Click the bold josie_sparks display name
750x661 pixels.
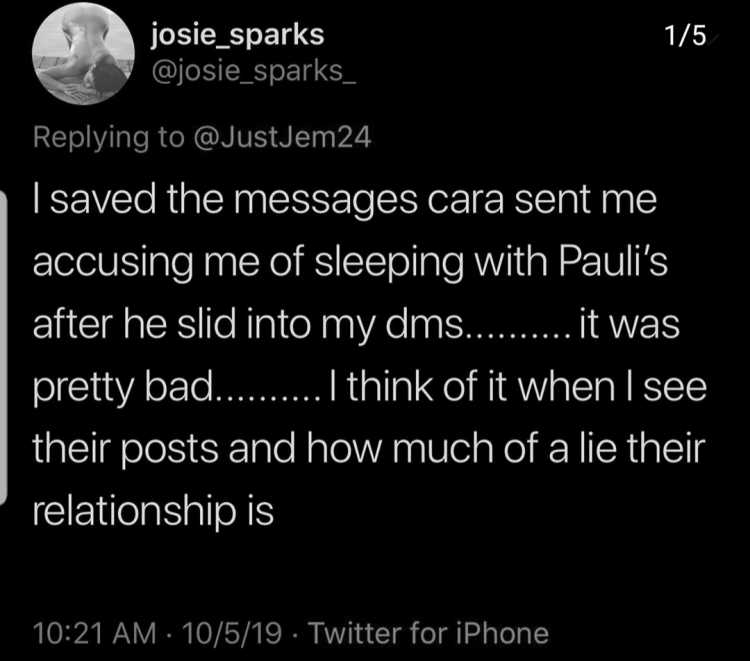[238, 34]
